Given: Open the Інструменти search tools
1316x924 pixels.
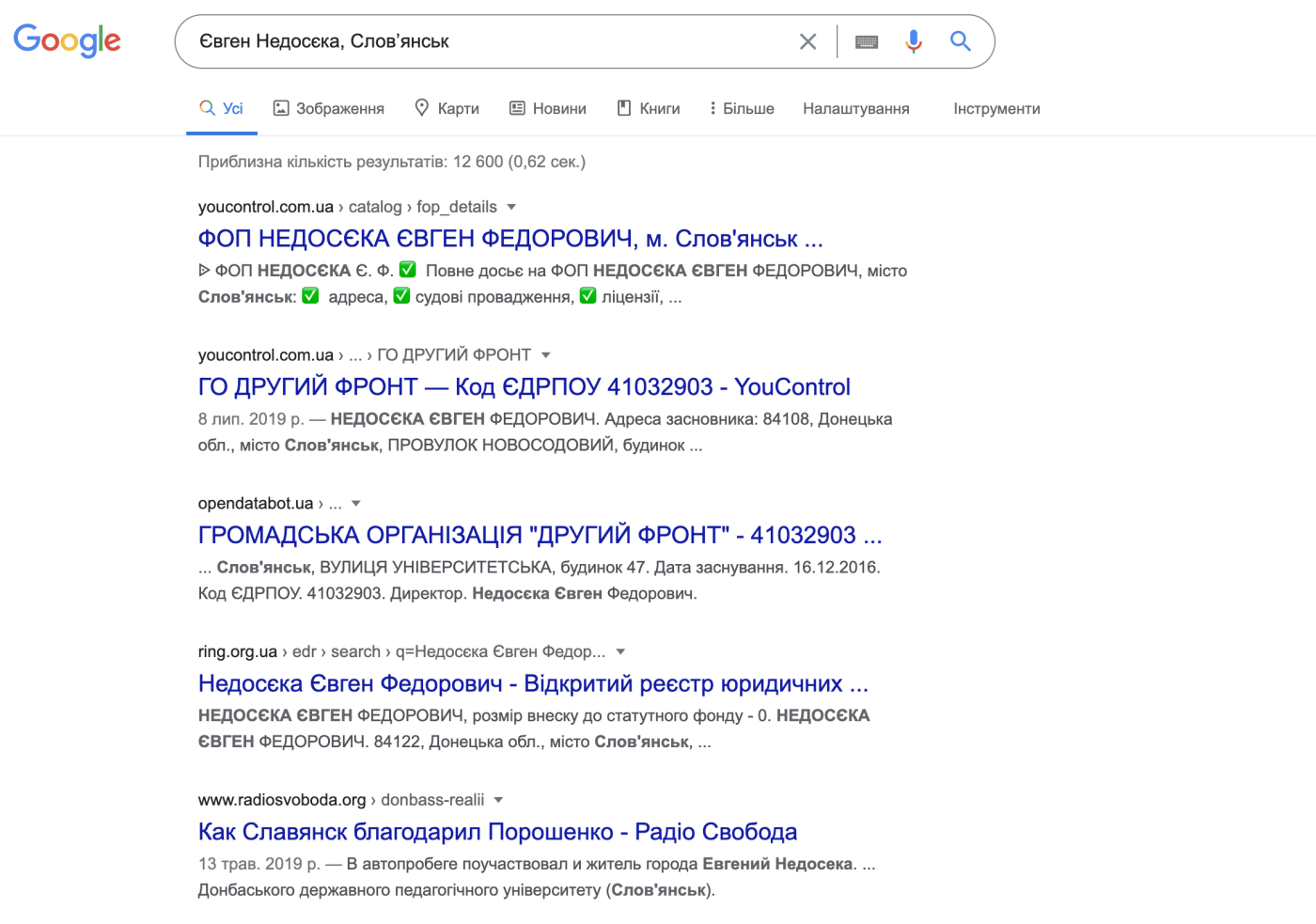Looking at the screenshot, I should [996, 108].
